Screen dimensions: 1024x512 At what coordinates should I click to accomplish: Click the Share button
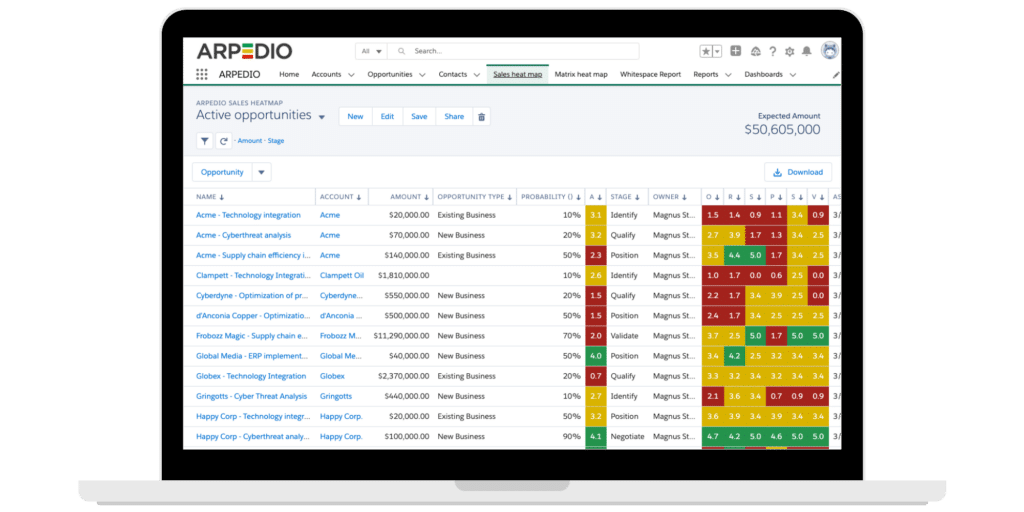pyautogui.click(x=454, y=117)
